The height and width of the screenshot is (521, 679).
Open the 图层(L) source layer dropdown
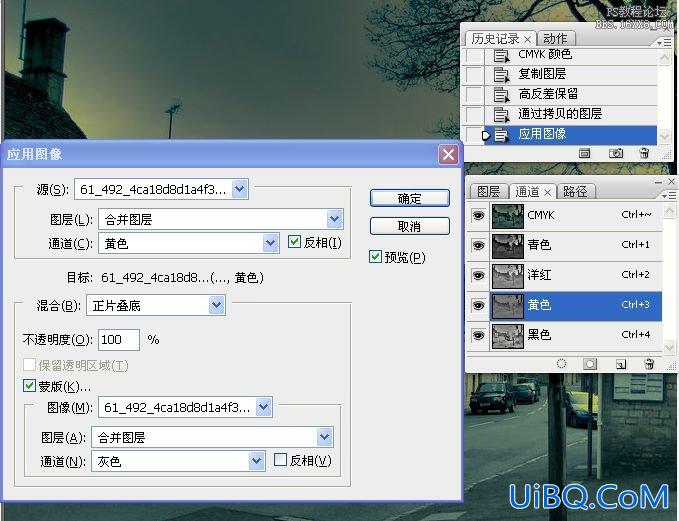334,219
